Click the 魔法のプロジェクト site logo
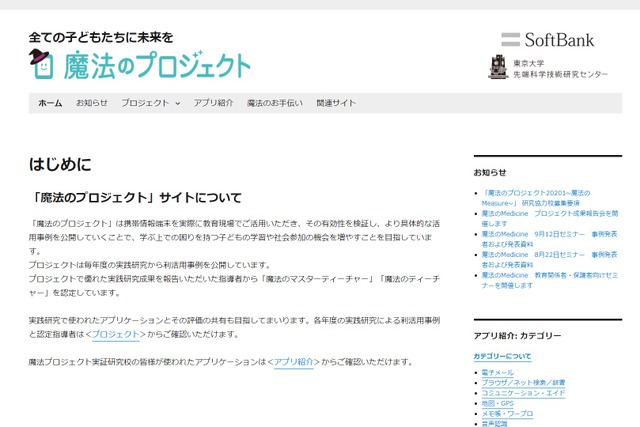The image size is (640, 427). click(140, 64)
